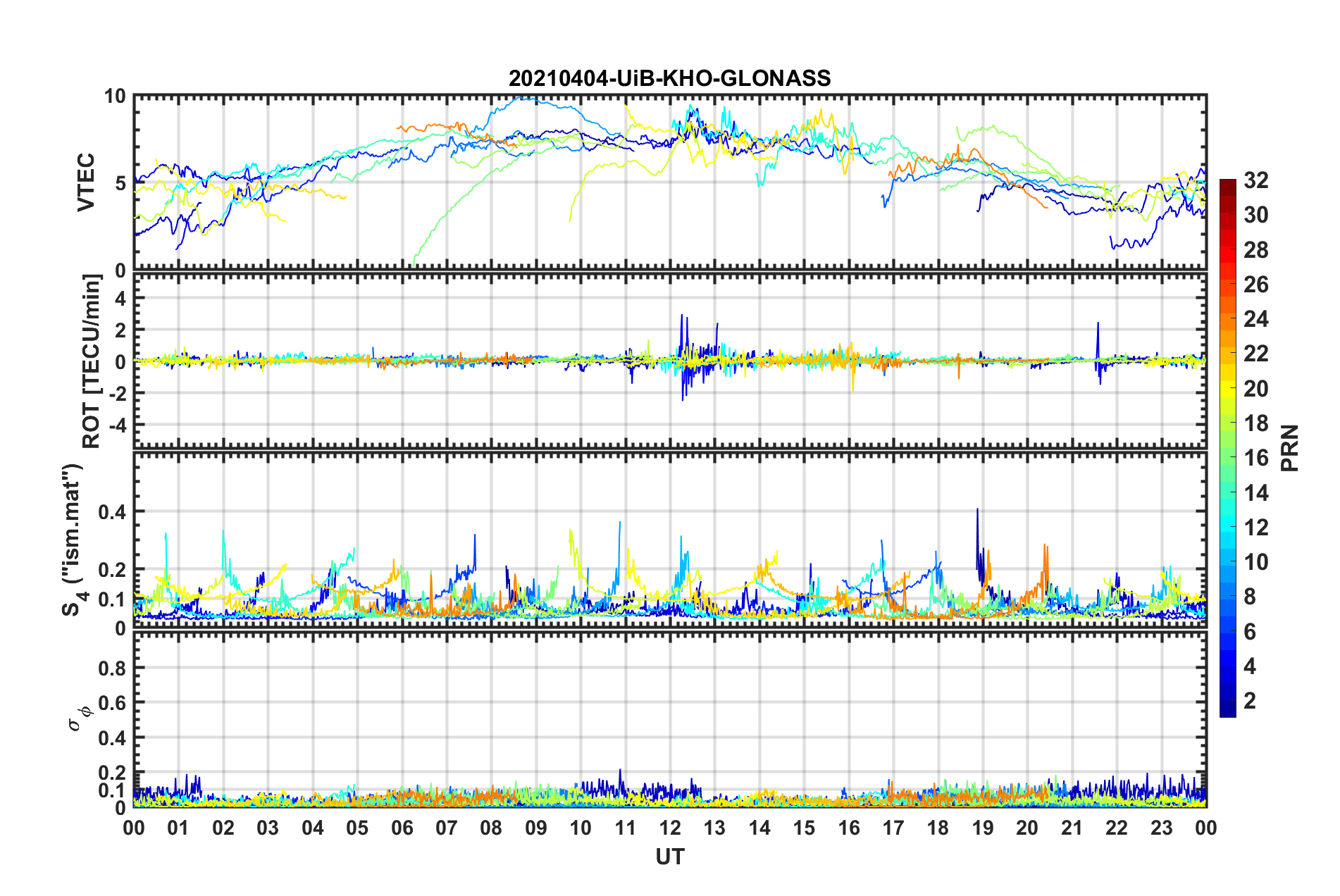Click sigma phi tick label 0.8

point(112,668)
